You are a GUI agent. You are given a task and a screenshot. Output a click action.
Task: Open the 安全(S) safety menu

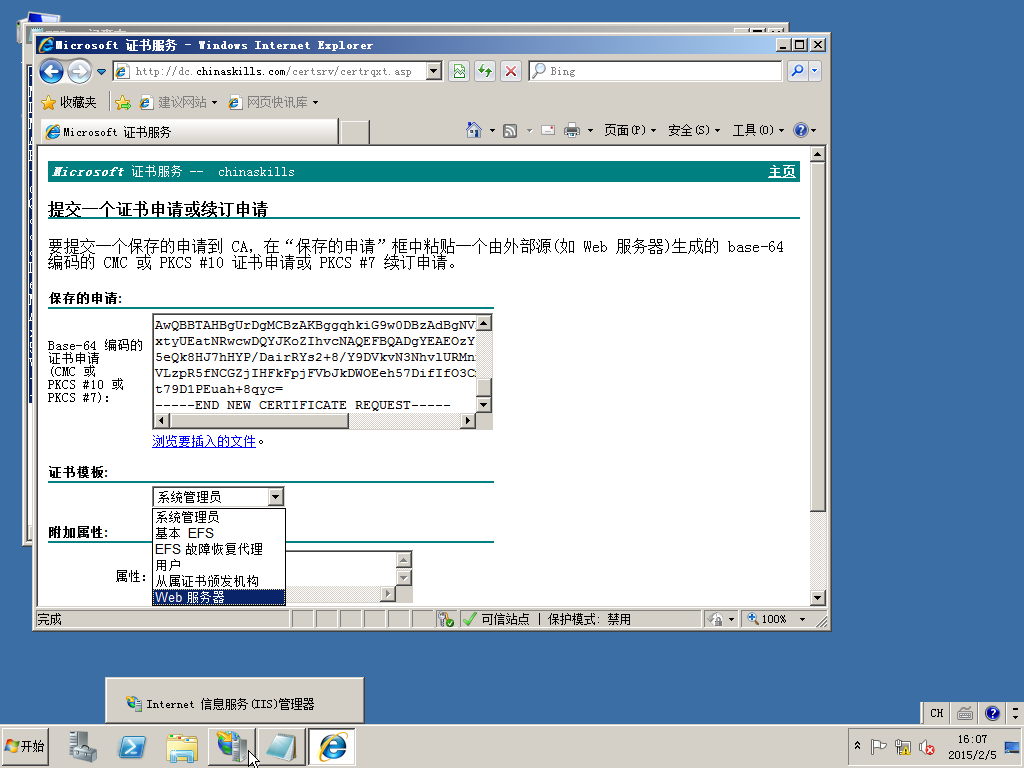tap(694, 131)
